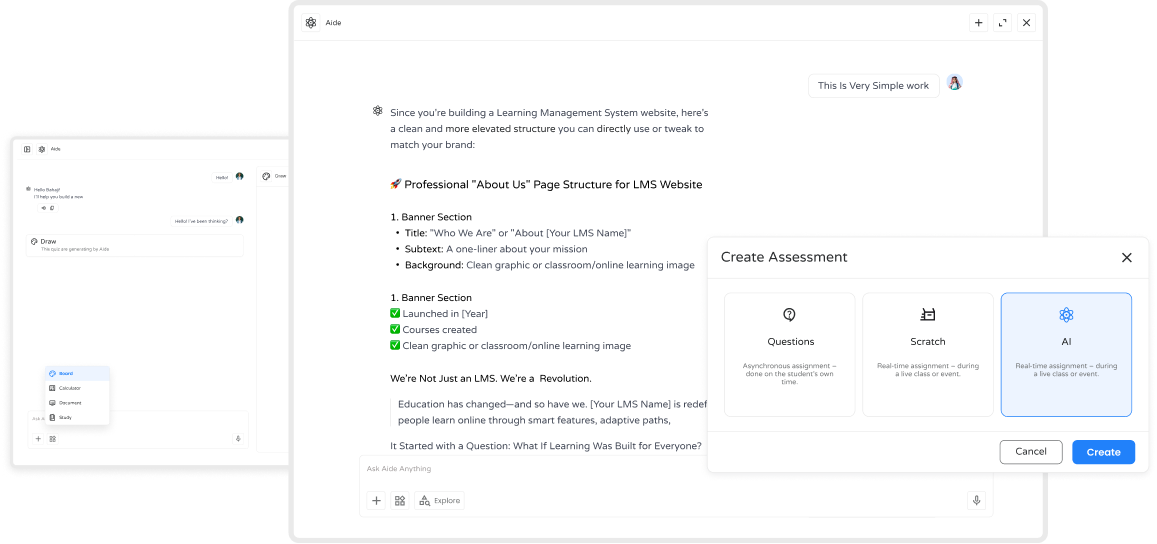
Task: Select the Questions assessment option
Action: point(790,354)
